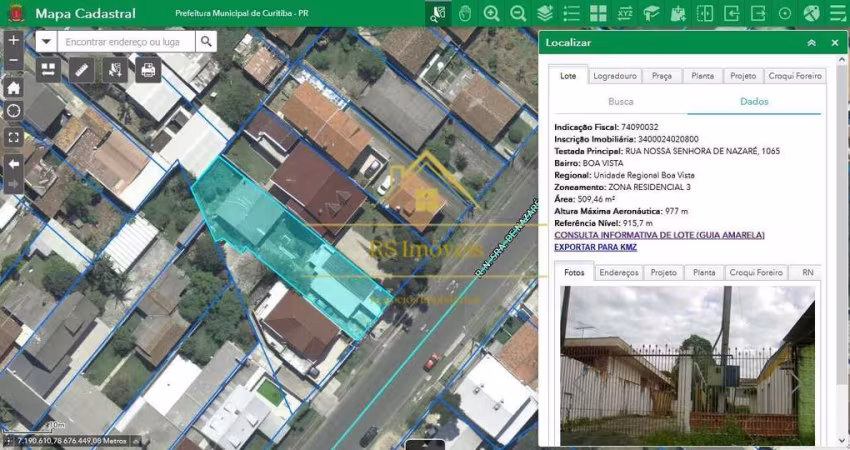Click the Curitiba coat of arms logo
Viewport: 850px width, 450px height.
(16, 13)
